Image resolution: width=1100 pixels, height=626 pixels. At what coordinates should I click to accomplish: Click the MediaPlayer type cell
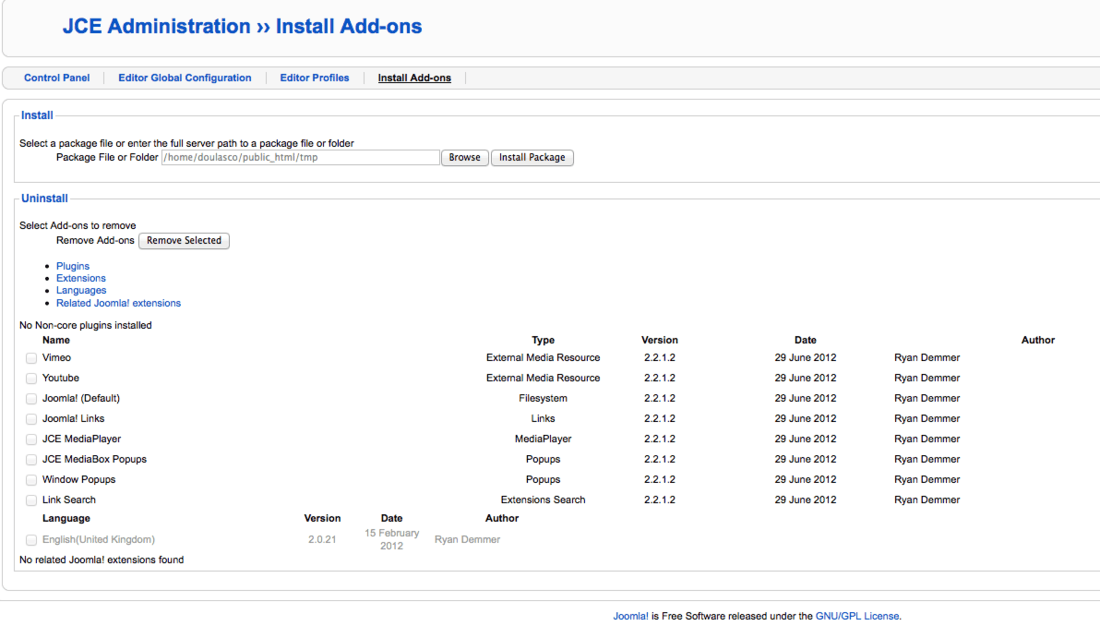(543, 439)
